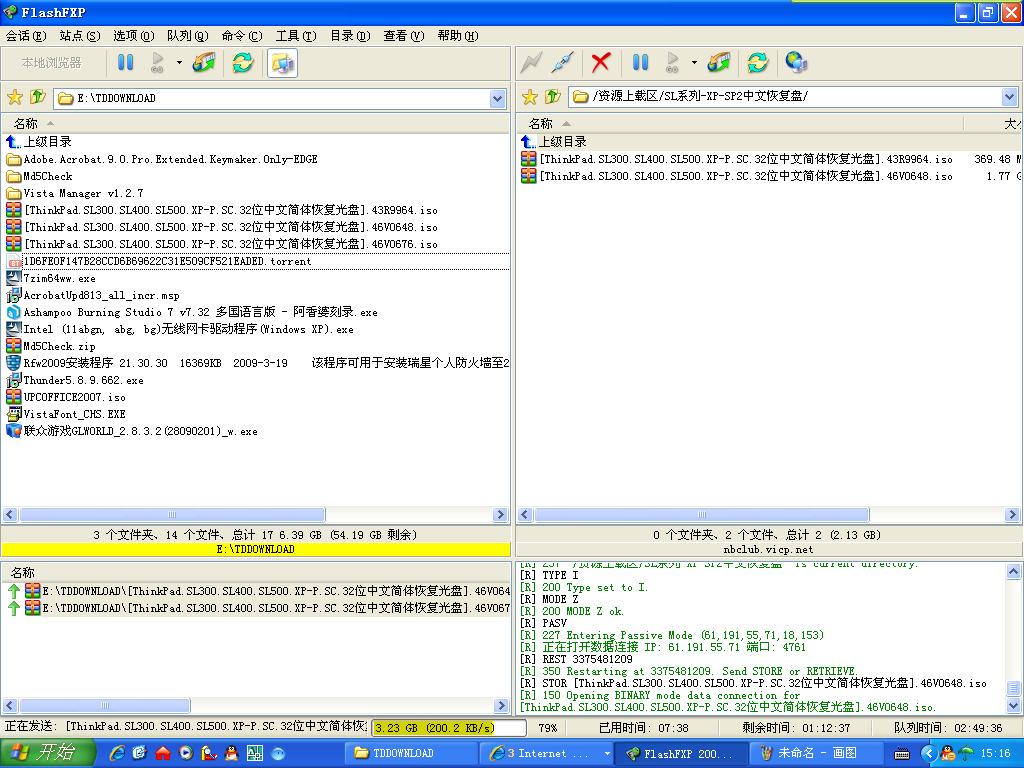
Task: Open the arrow next to local transfer-queue button
Action: tap(179, 63)
